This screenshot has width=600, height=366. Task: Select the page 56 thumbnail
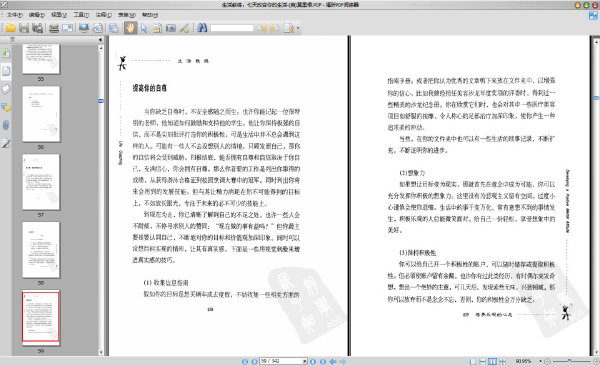(41, 114)
